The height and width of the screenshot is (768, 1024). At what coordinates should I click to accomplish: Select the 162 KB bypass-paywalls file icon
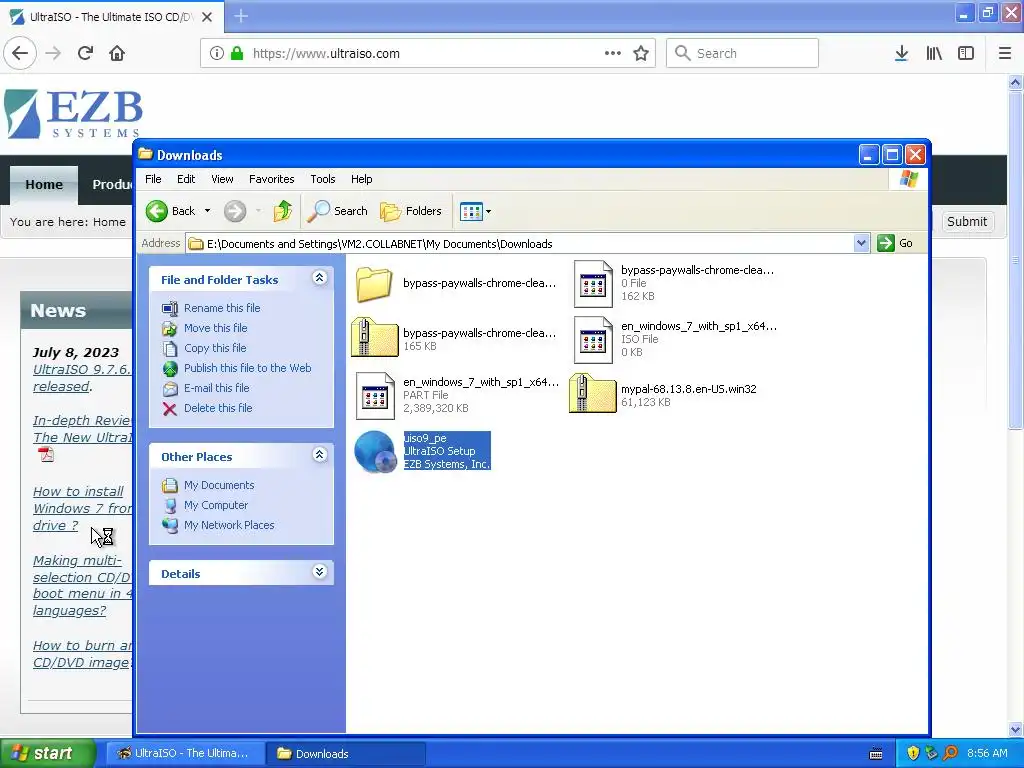click(593, 283)
